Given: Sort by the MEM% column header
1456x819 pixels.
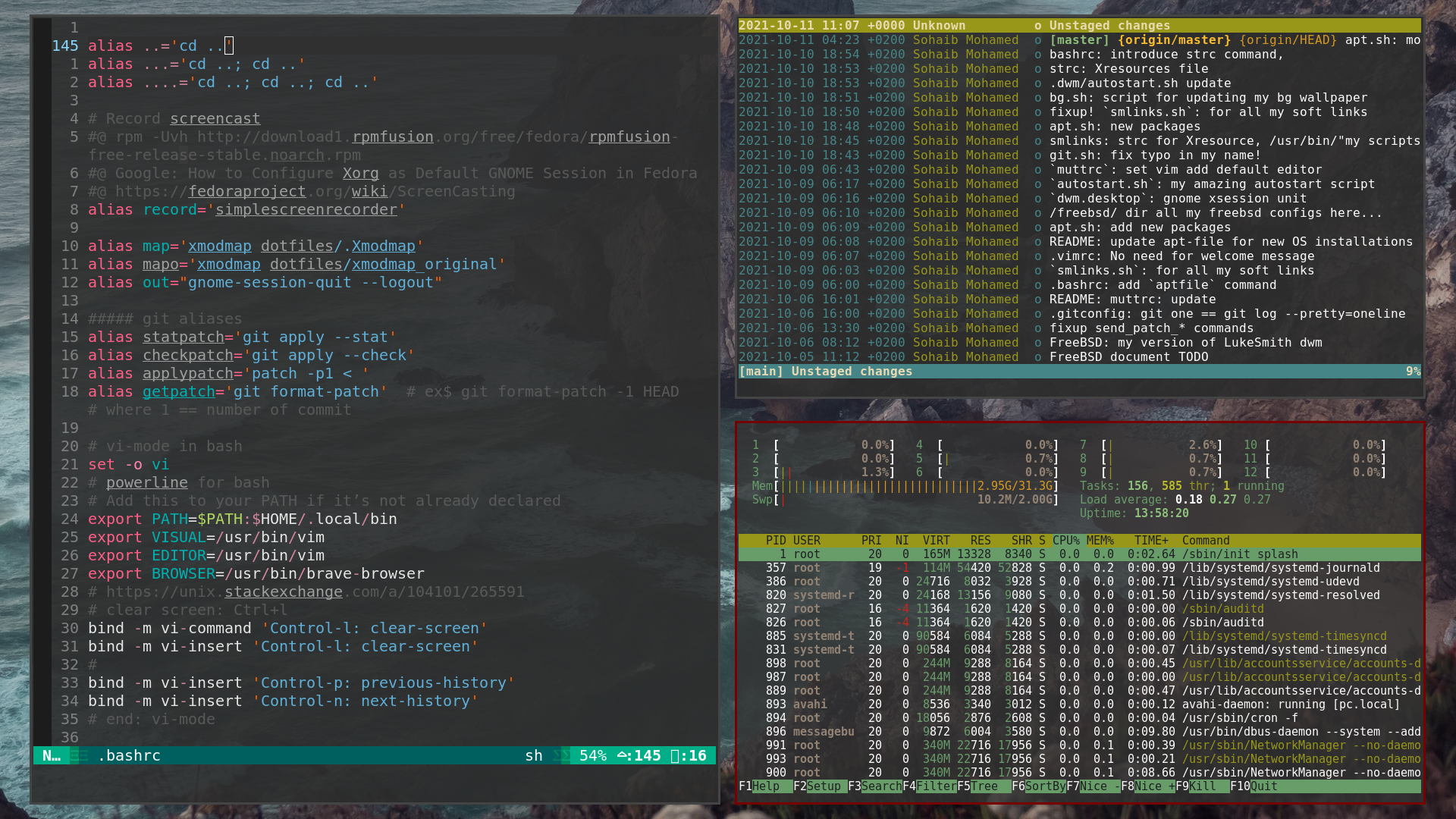Looking at the screenshot, I should click(x=1100, y=541).
